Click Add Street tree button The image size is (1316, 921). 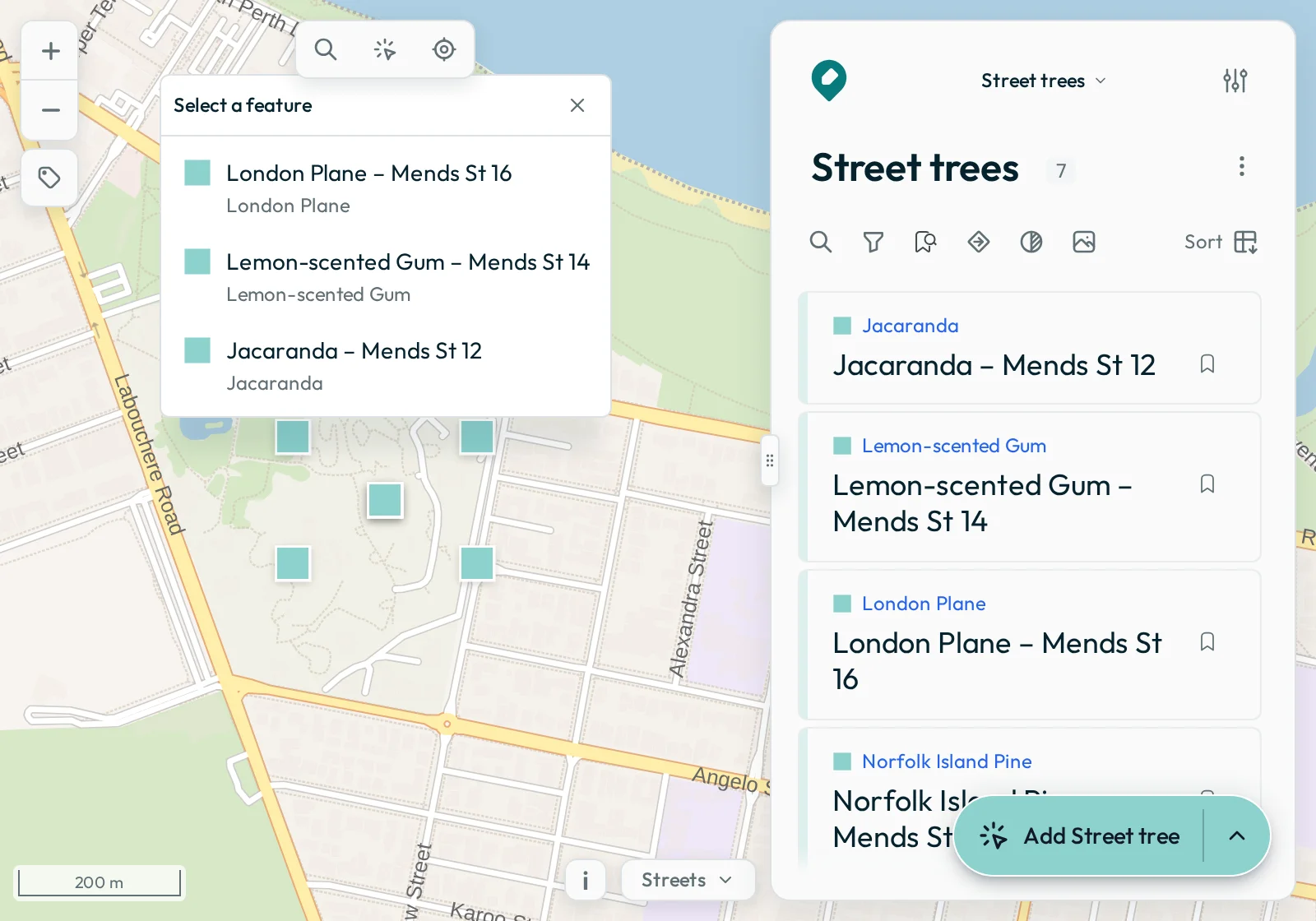(1079, 836)
